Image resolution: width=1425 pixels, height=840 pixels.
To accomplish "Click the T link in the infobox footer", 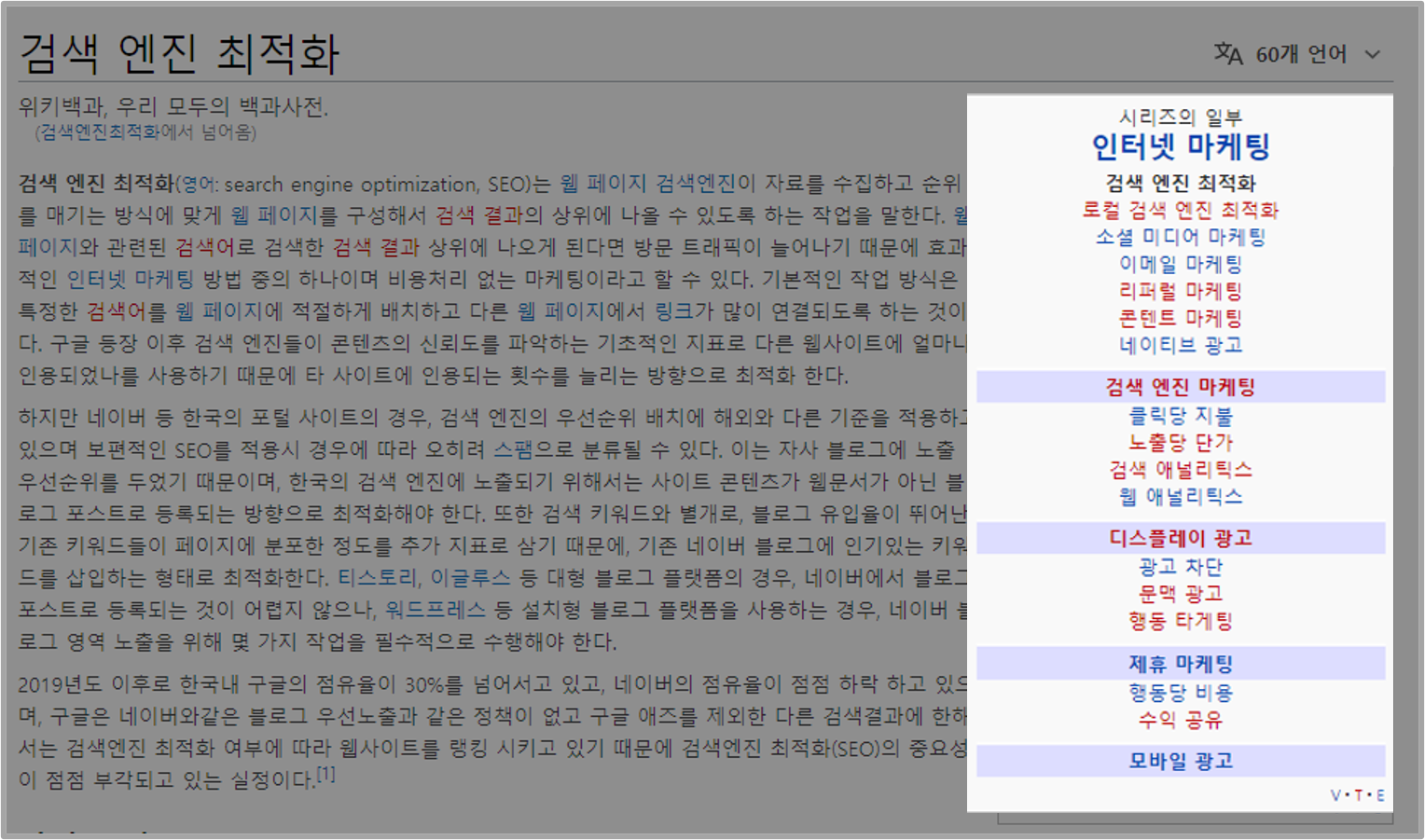I will (x=1360, y=795).
